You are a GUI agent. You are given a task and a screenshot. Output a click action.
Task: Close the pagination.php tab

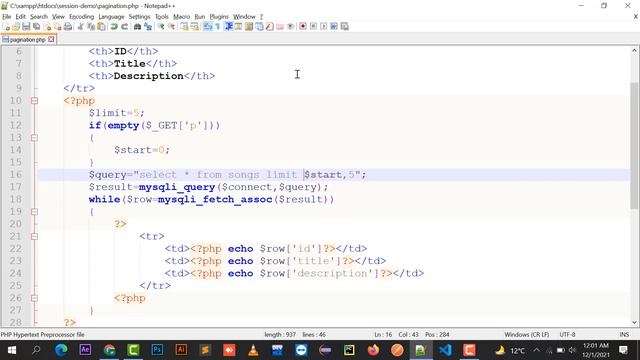point(51,40)
